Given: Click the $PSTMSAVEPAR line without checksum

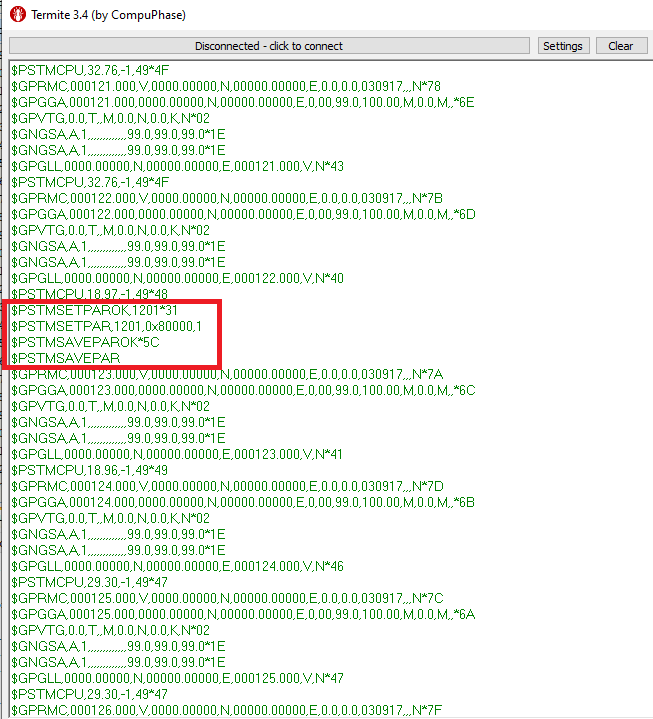Looking at the screenshot, I should [x=66, y=358].
